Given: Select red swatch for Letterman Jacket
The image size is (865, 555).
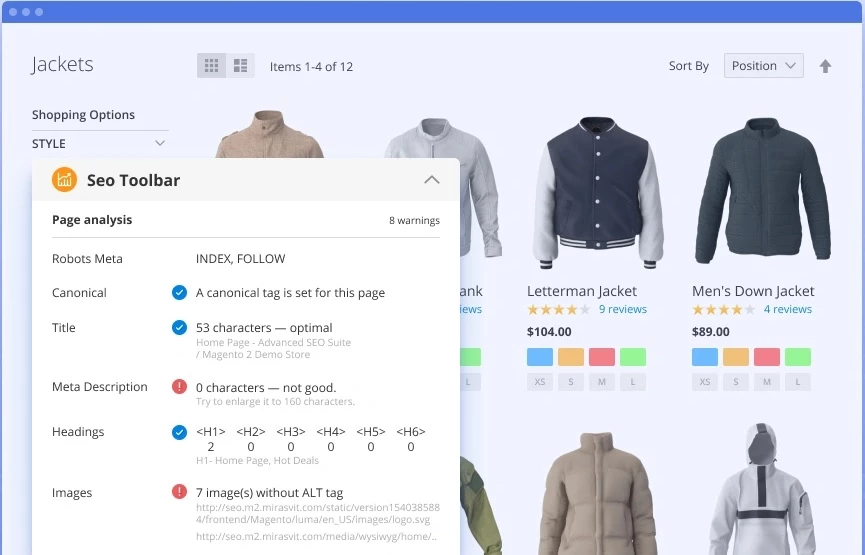Looking at the screenshot, I should click(602, 357).
